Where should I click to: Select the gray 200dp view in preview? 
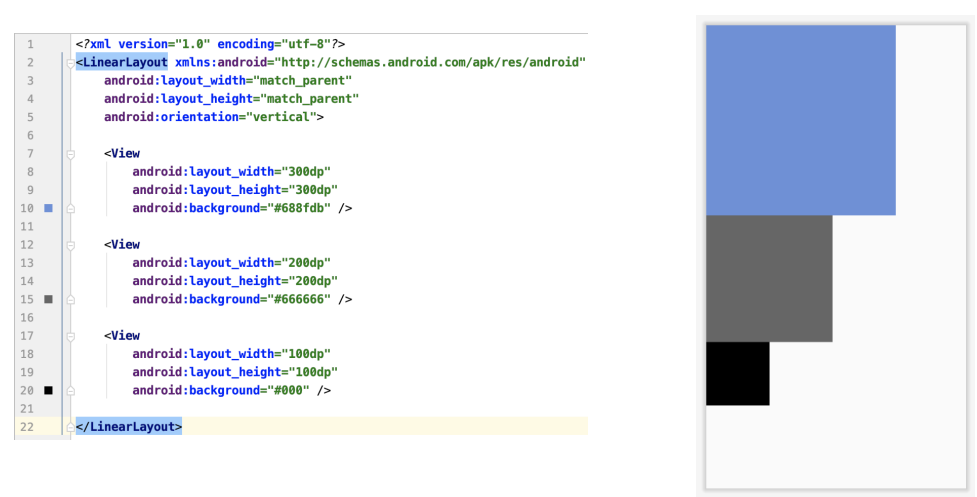(x=769, y=278)
